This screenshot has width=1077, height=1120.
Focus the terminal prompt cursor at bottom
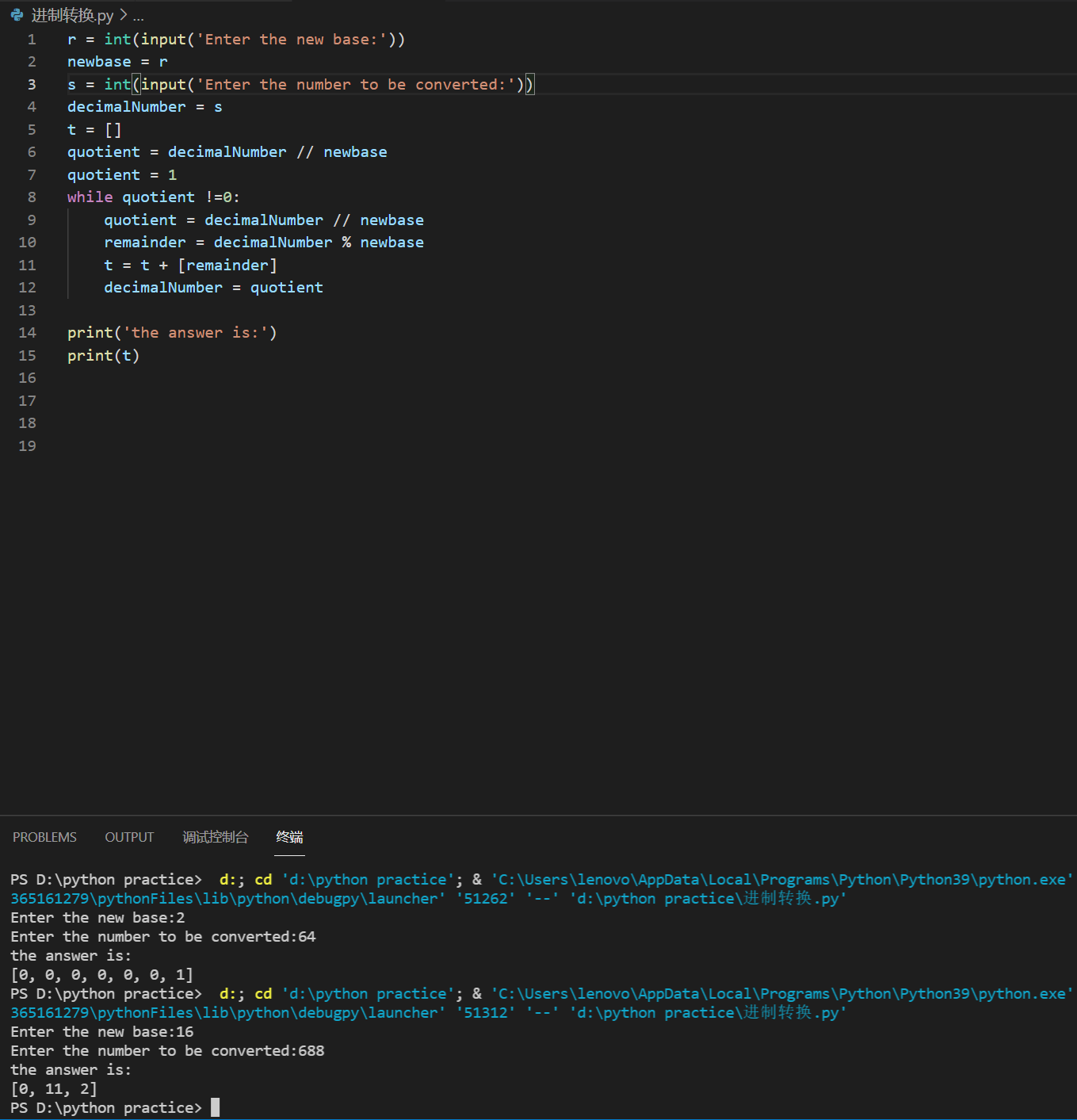[x=215, y=1107]
